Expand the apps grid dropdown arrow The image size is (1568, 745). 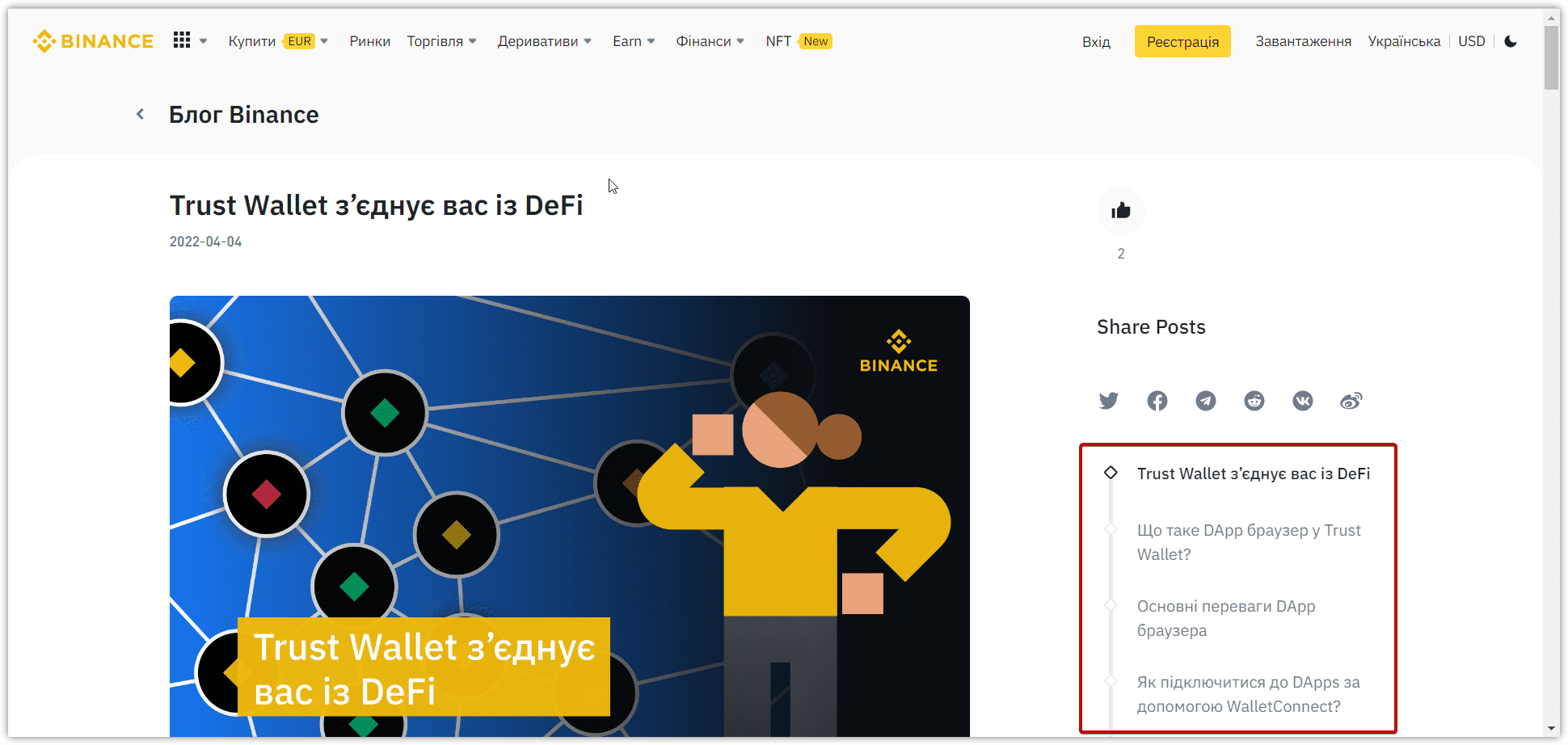click(203, 41)
